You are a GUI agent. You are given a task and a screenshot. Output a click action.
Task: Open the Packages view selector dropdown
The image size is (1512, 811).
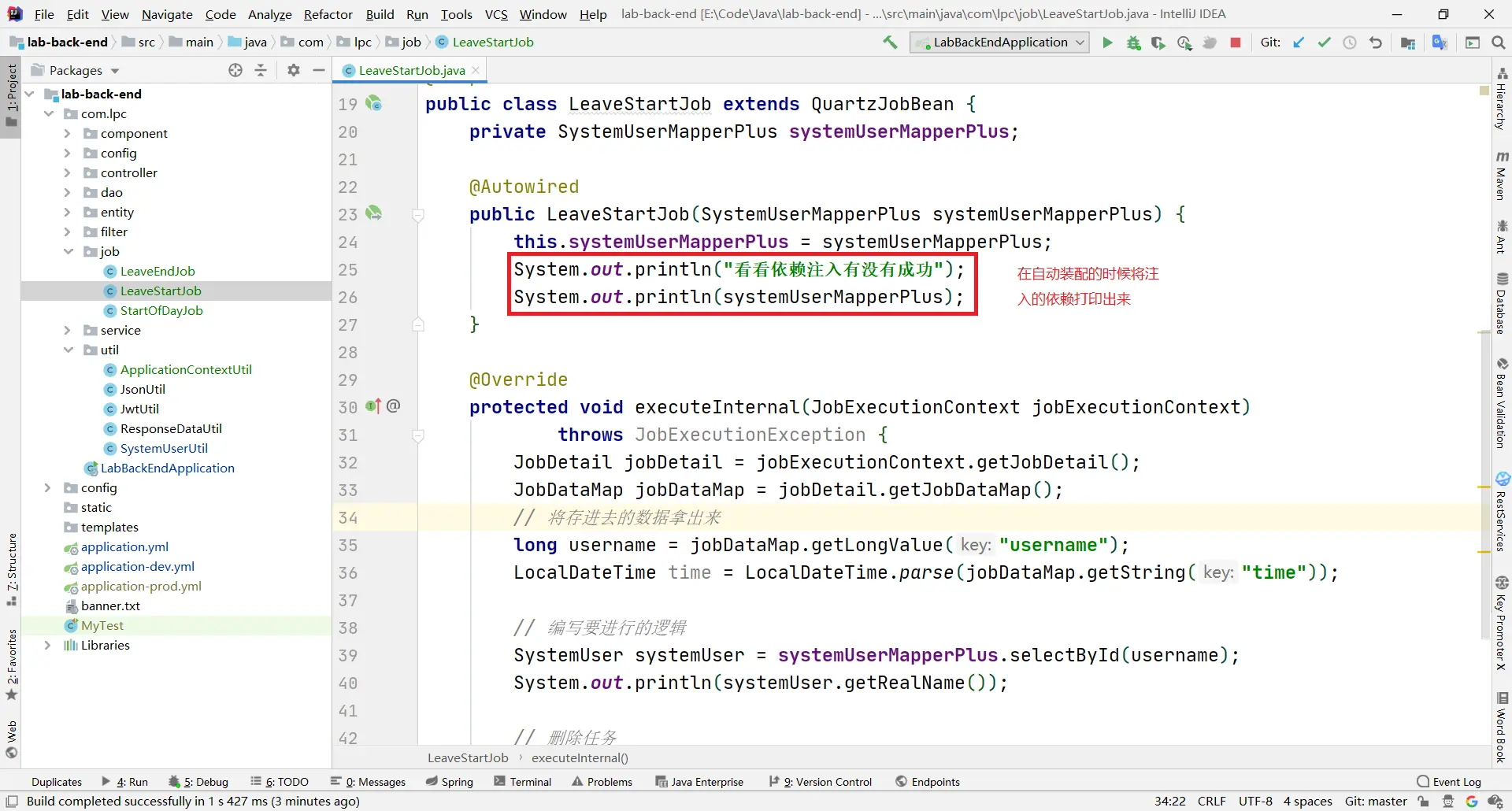[x=76, y=70]
